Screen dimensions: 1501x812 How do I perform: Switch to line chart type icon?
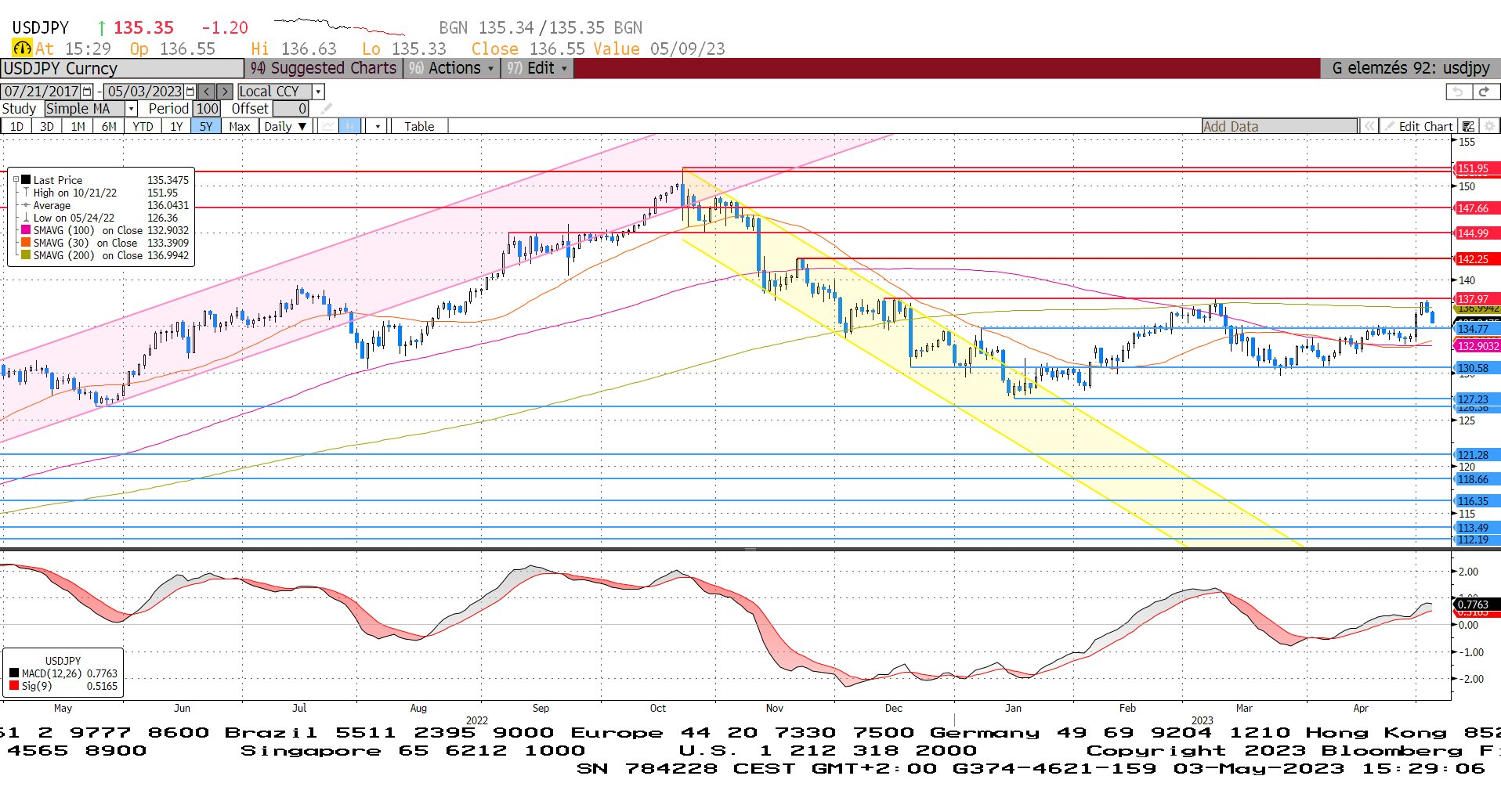point(329,126)
